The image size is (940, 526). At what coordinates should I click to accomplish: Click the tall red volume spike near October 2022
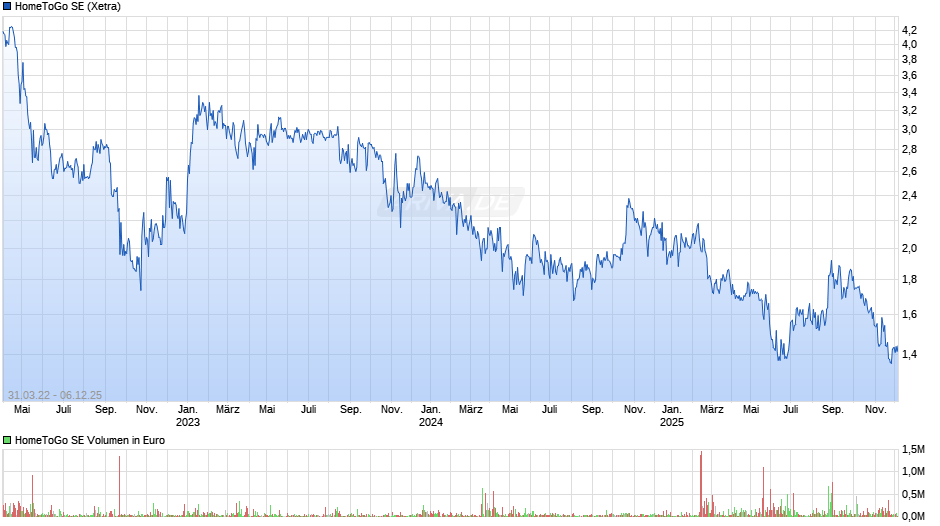(119, 486)
